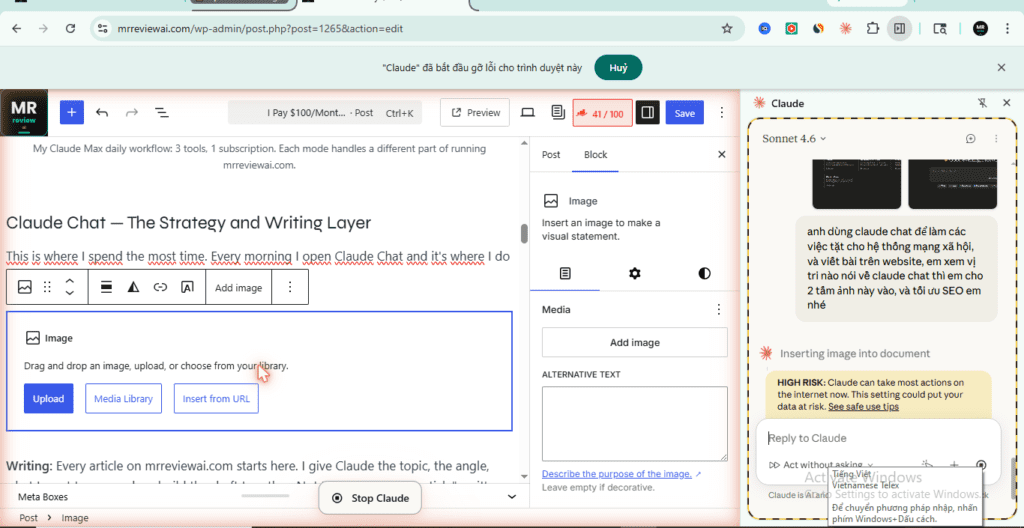Insert link on the image block
Image resolution: width=1024 pixels, height=528 pixels.
(x=160, y=287)
